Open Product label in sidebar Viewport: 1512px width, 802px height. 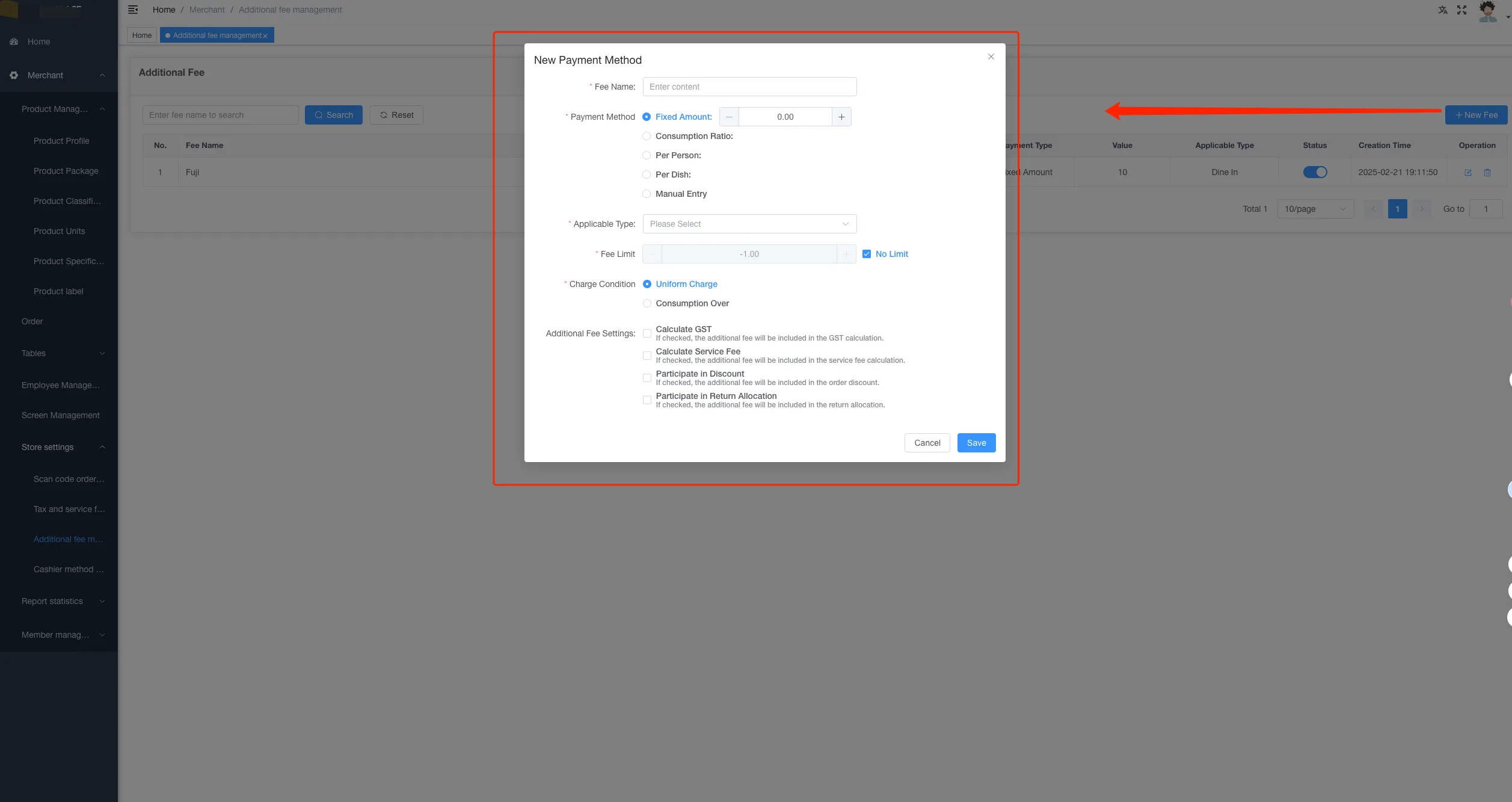coord(58,291)
